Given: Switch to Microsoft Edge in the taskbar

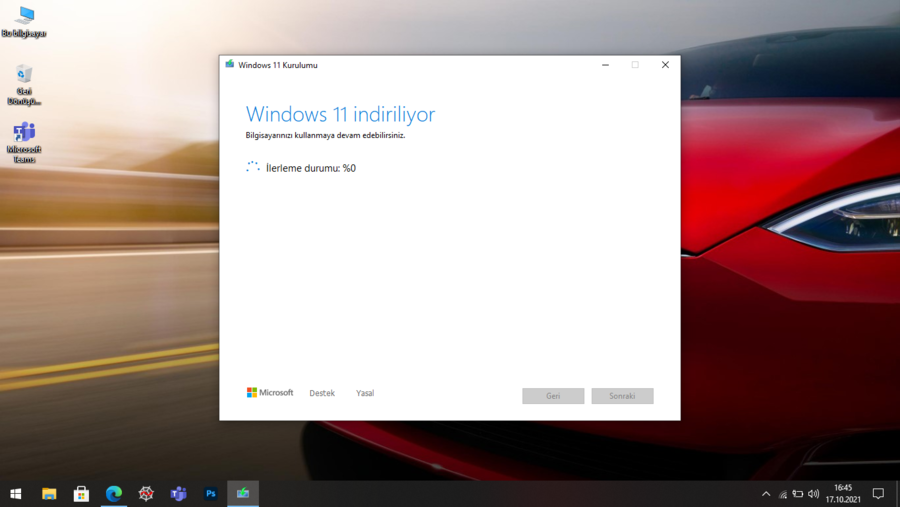Looking at the screenshot, I should tap(114, 494).
